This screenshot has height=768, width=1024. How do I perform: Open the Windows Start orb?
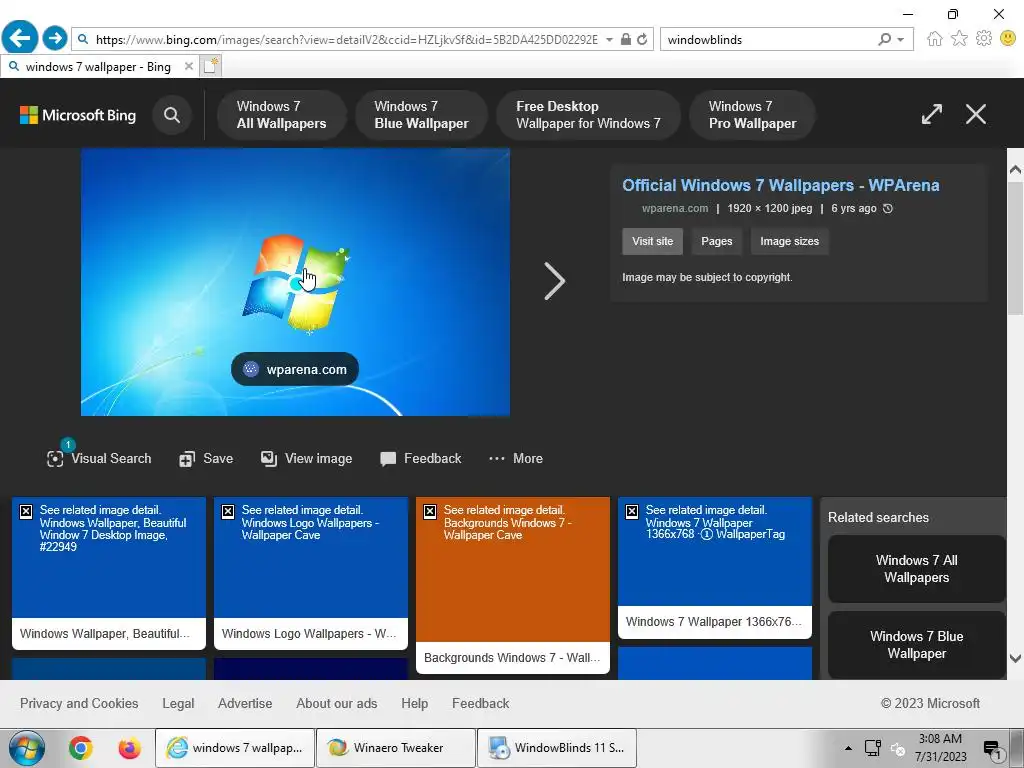27,748
